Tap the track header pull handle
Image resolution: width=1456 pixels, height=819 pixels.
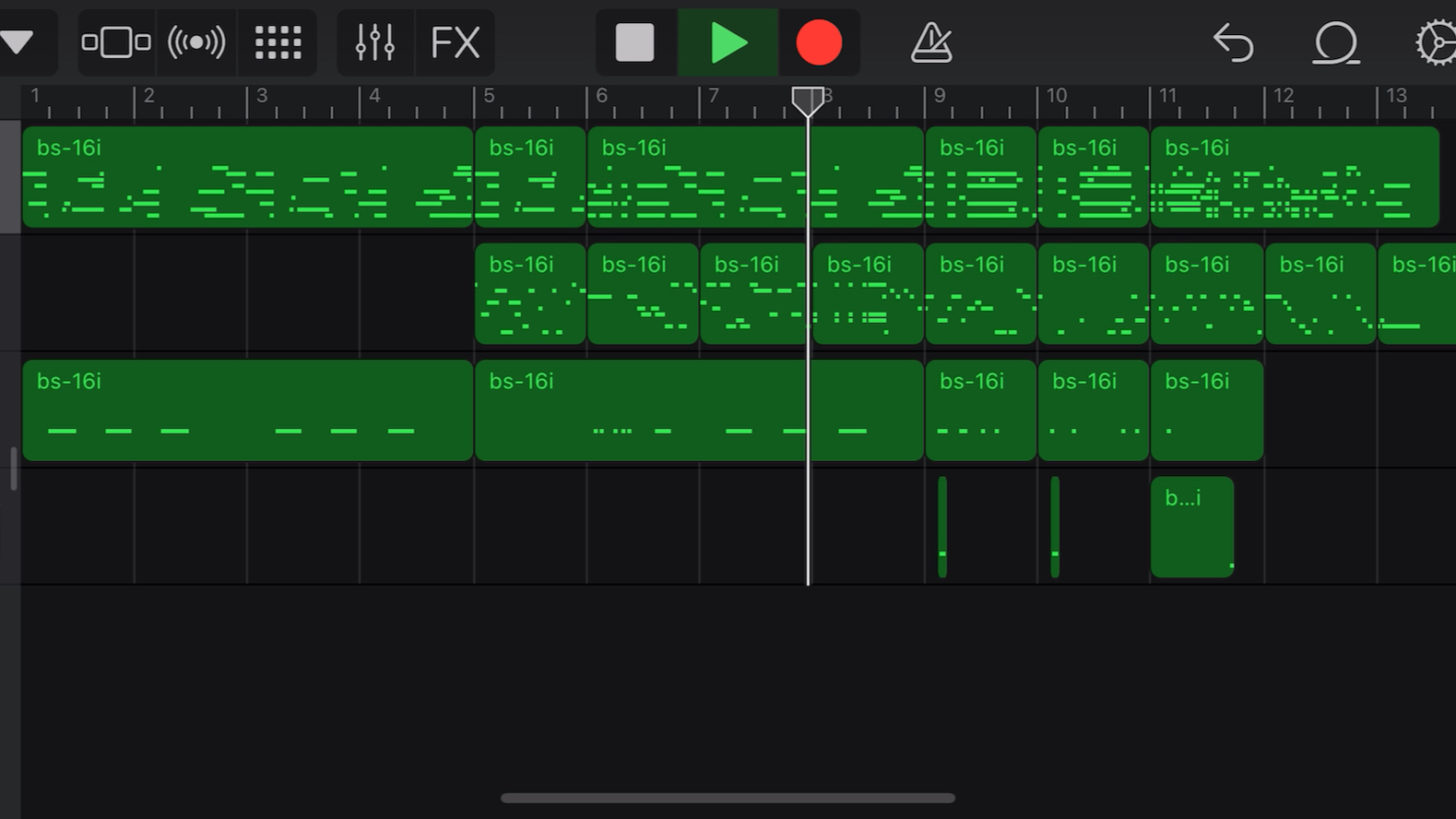click(13, 469)
